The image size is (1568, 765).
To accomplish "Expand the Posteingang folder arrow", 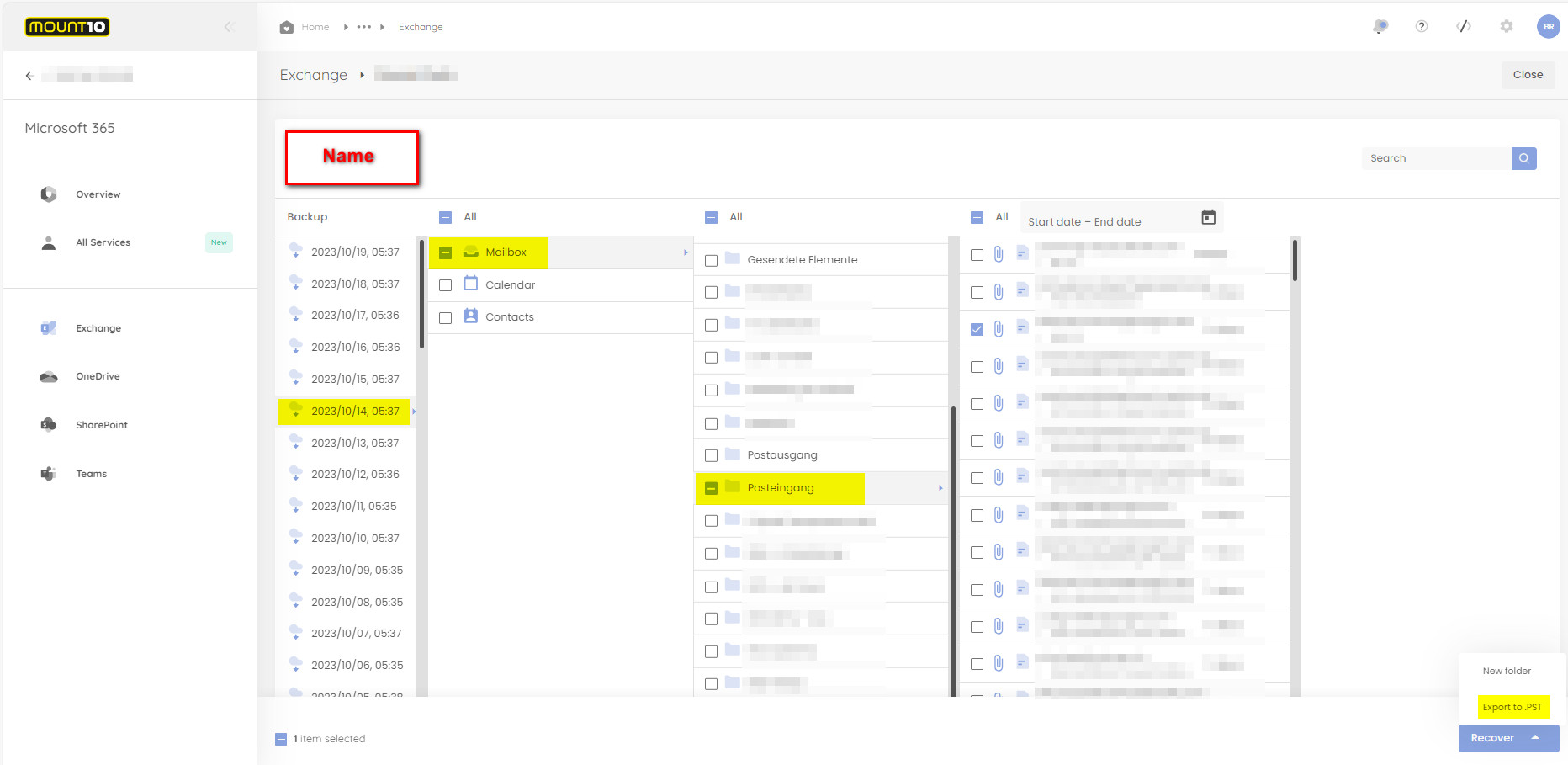I will [940, 488].
